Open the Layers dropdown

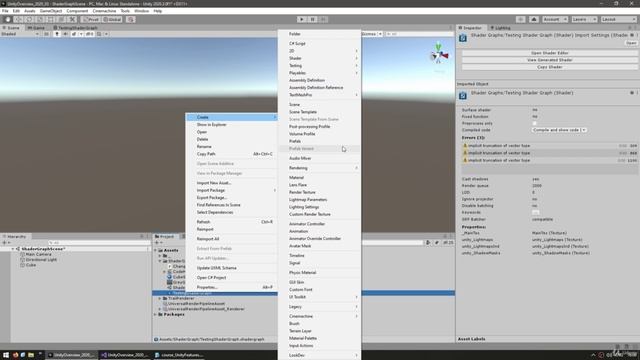pos(584,19)
